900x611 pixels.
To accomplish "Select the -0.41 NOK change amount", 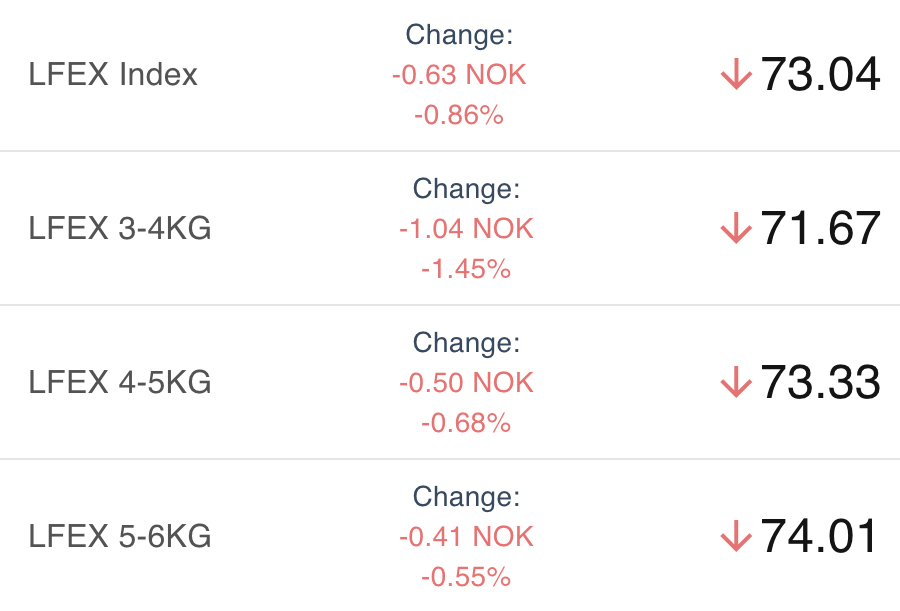I will 466,537.
